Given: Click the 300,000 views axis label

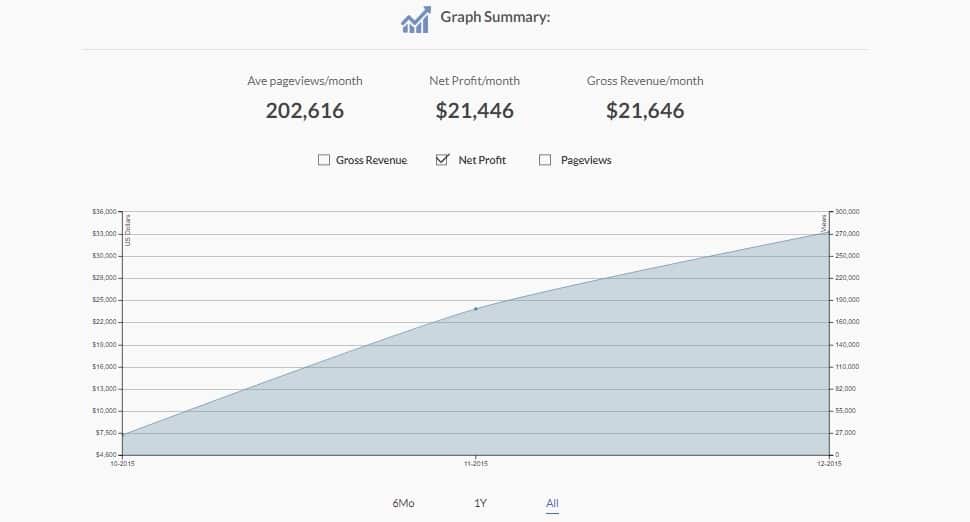Looking at the screenshot, I should [847, 212].
